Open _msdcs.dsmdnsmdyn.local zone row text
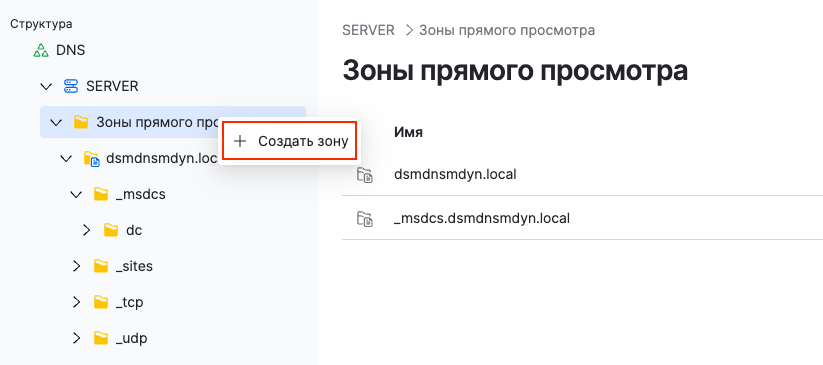The height and width of the screenshot is (365, 823). [x=482, y=218]
